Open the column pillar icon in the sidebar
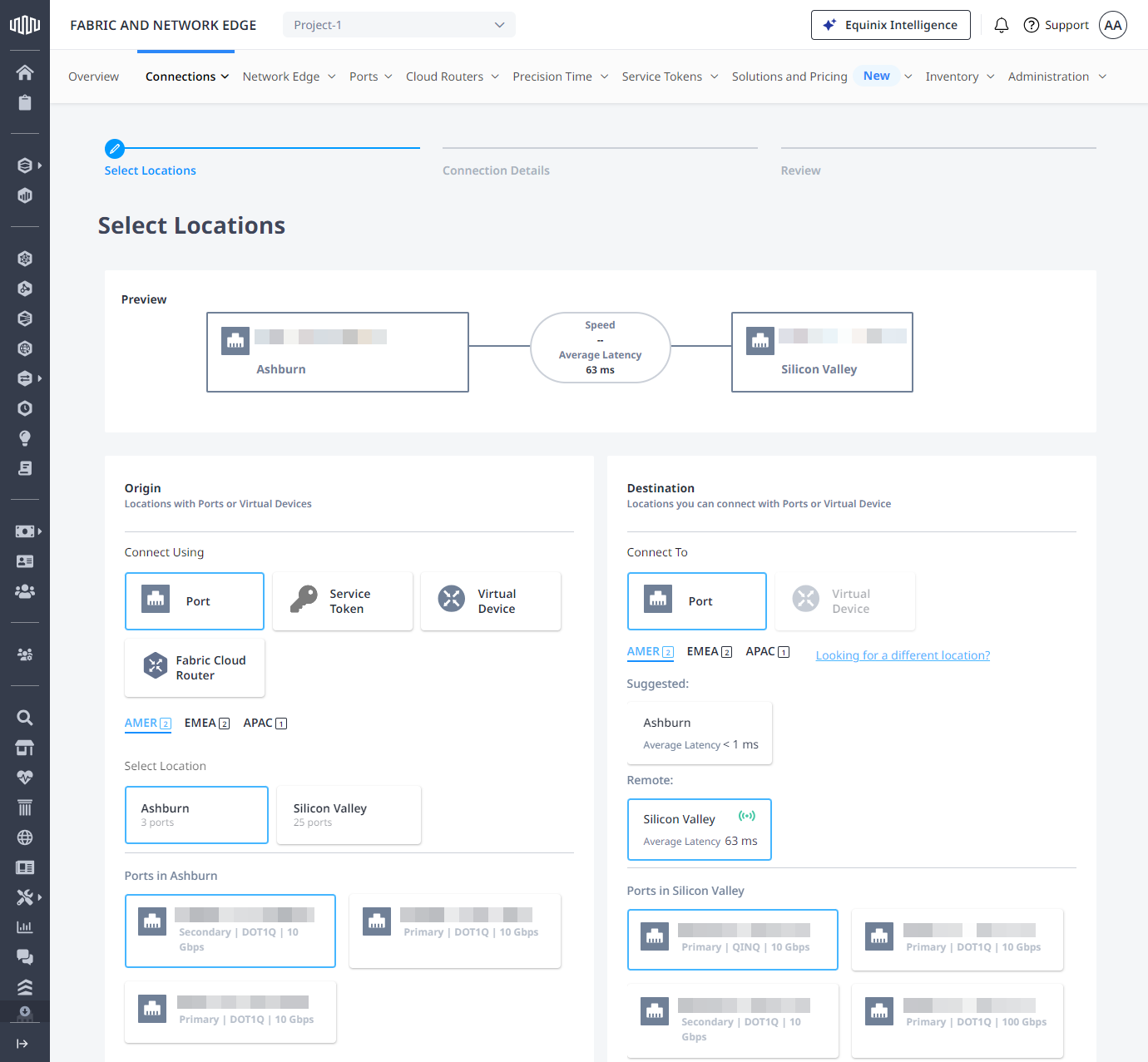The height and width of the screenshot is (1062, 1148). 25,808
